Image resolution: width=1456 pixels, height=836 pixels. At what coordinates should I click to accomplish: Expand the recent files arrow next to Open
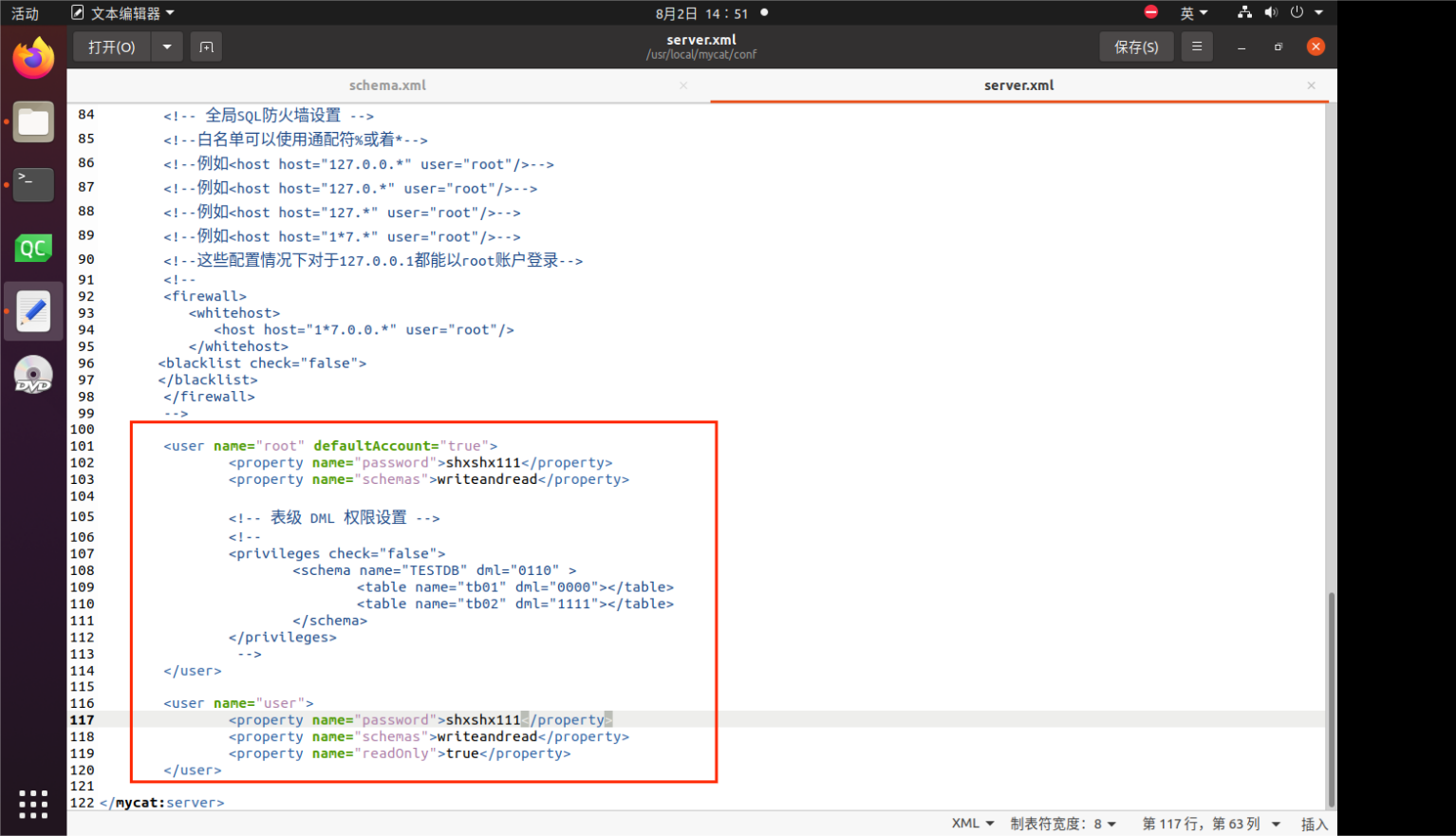click(167, 46)
